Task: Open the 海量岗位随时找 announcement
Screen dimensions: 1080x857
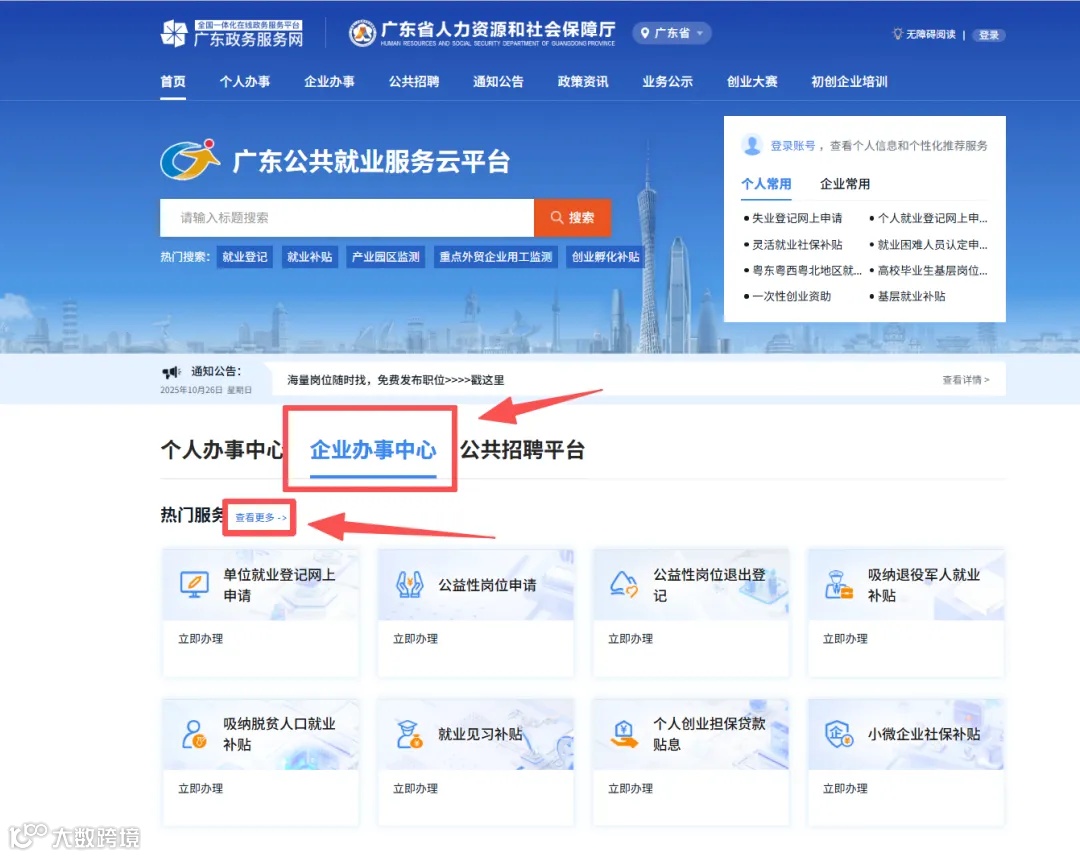Action: tap(395, 380)
